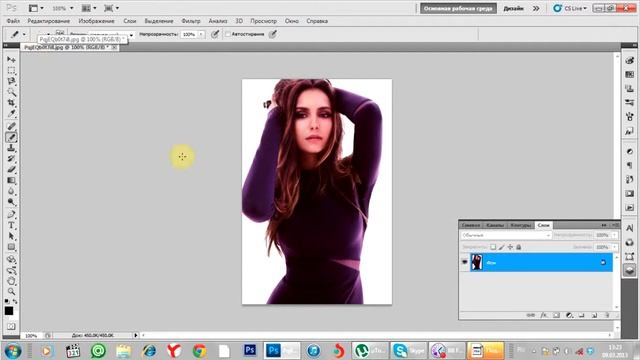Select the Фон layer thumbnail

point(476,262)
